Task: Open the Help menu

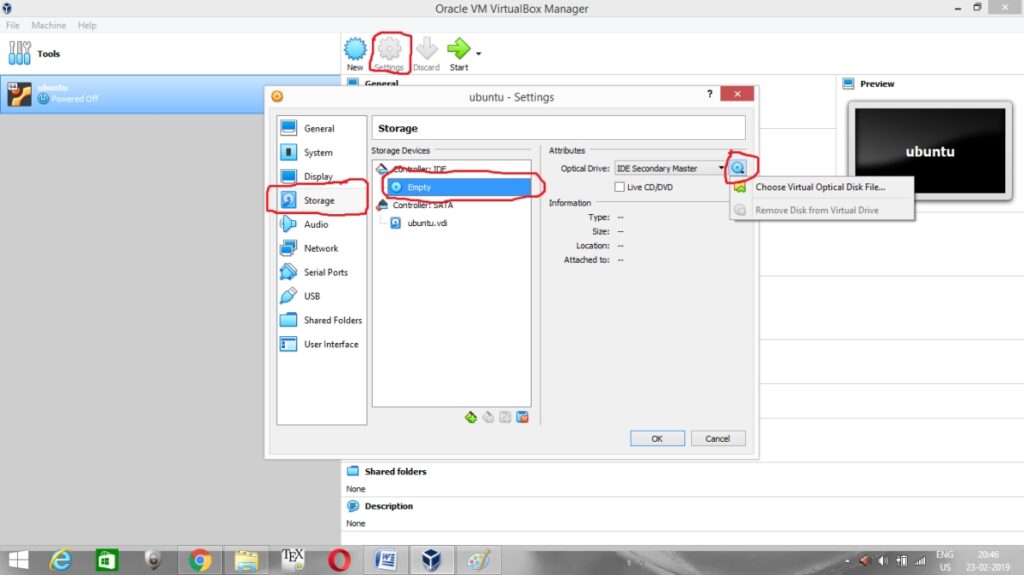Action: [x=87, y=25]
